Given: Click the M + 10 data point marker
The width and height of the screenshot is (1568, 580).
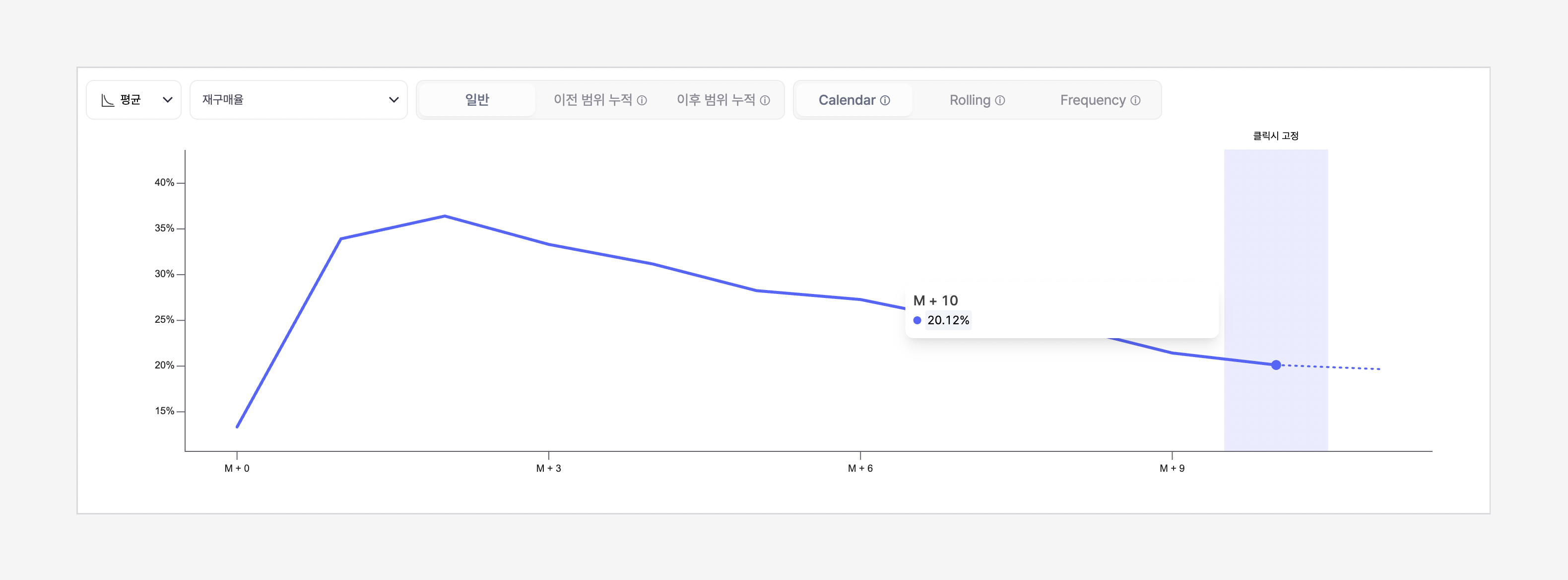Looking at the screenshot, I should pyautogui.click(x=1276, y=365).
